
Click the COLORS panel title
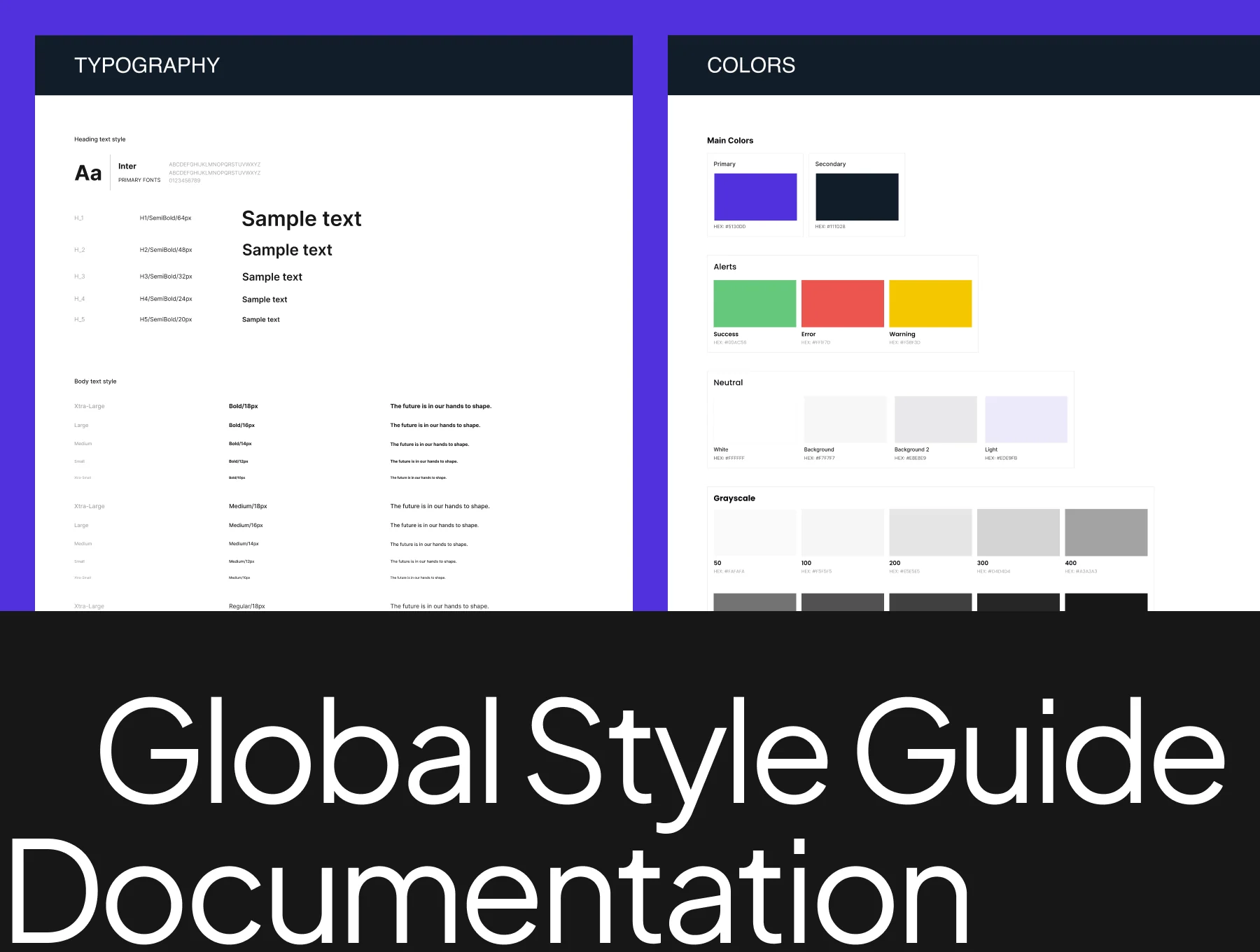click(x=751, y=65)
